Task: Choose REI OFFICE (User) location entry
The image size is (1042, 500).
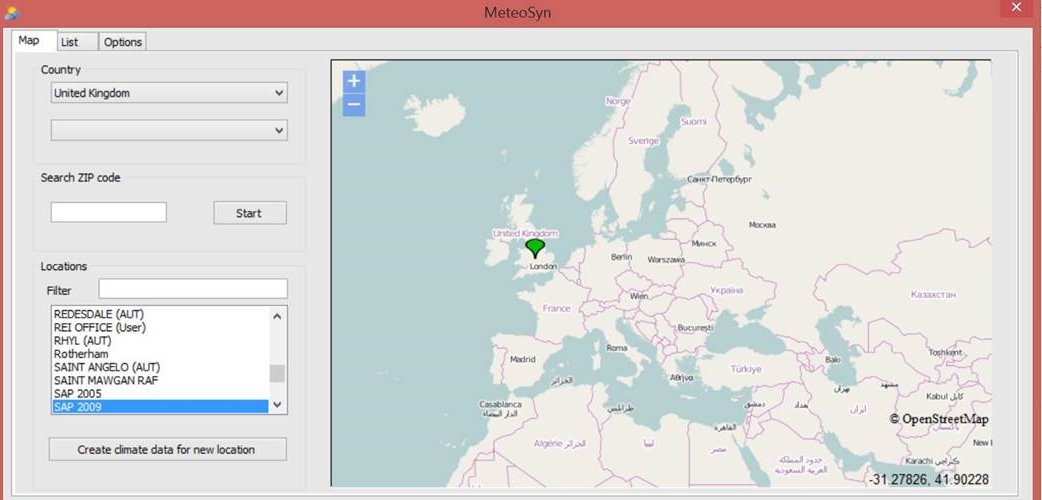Action: pos(101,327)
